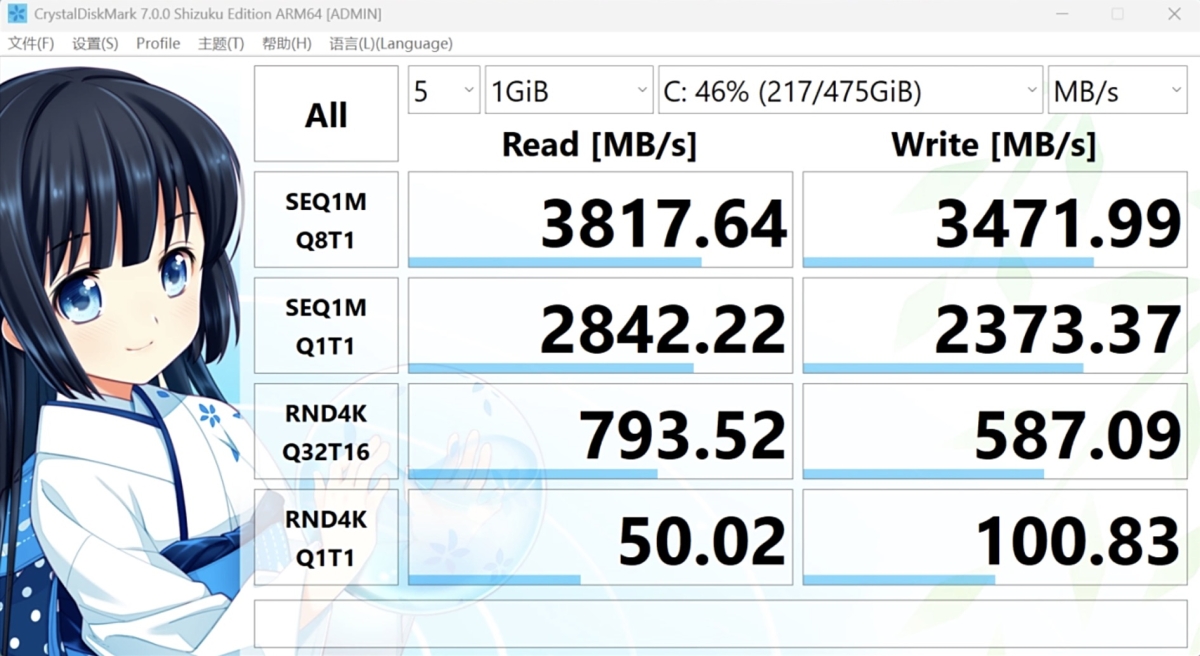
Task: Expand the MB/s unit dropdown
Action: click(x=1118, y=91)
